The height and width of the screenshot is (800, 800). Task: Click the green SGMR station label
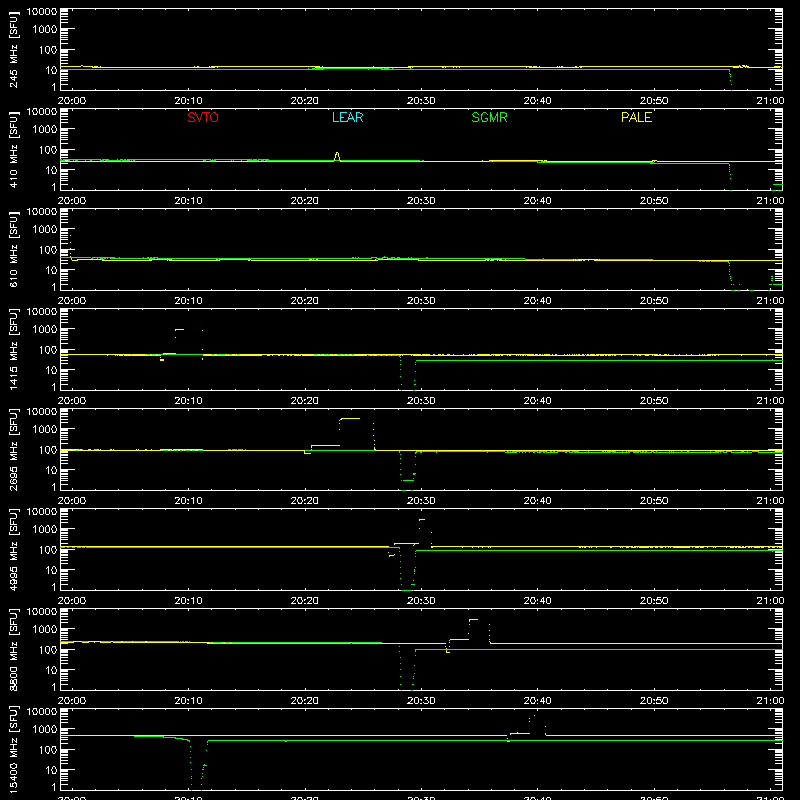[x=489, y=117]
